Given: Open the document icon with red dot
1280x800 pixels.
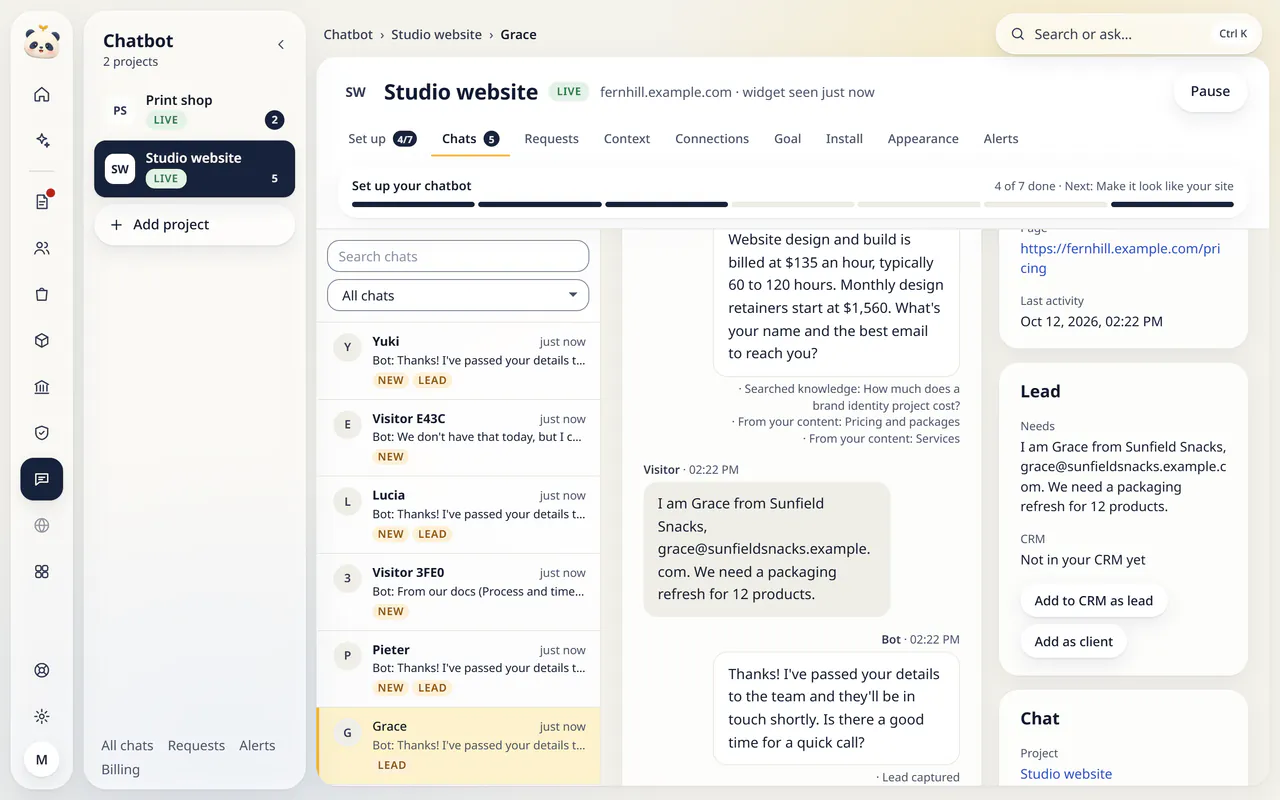Looking at the screenshot, I should click(x=42, y=202).
